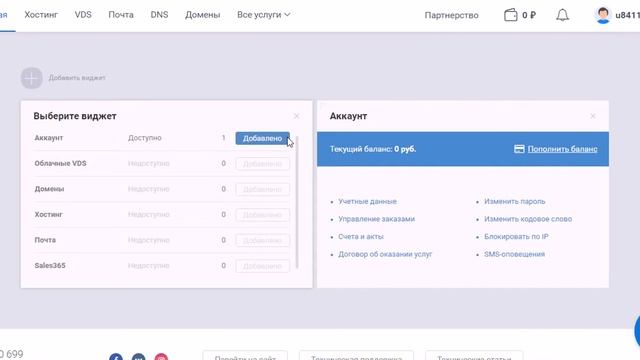Click Добавлено button for Аккаунт
This screenshot has height=360, width=640.
point(262,138)
